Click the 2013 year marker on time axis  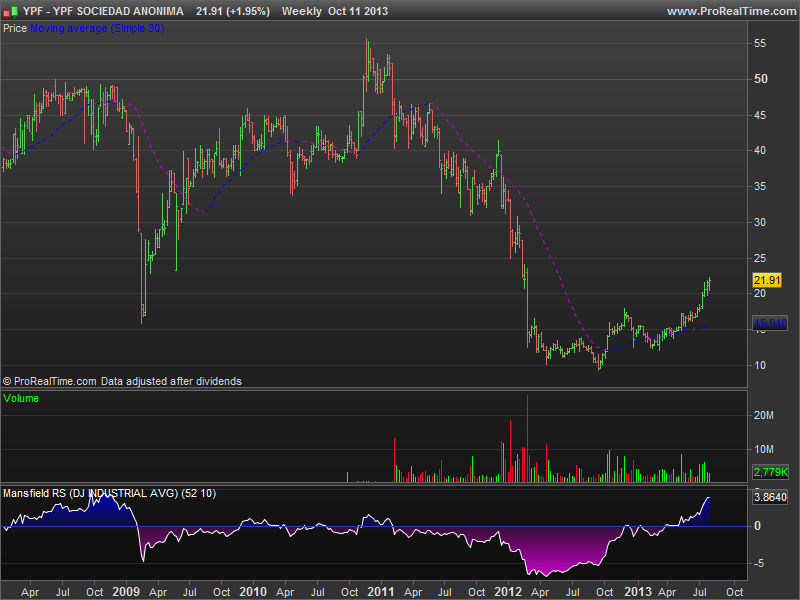click(637, 592)
